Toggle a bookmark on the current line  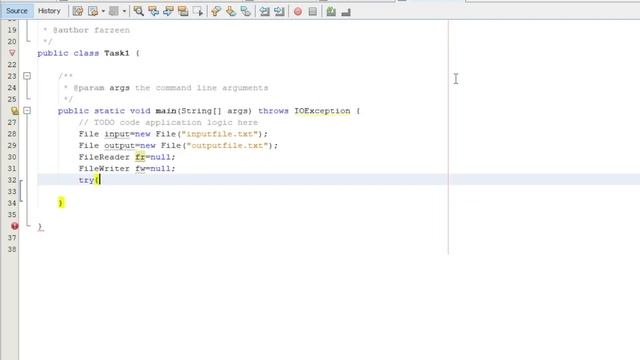tap(245, 11)
